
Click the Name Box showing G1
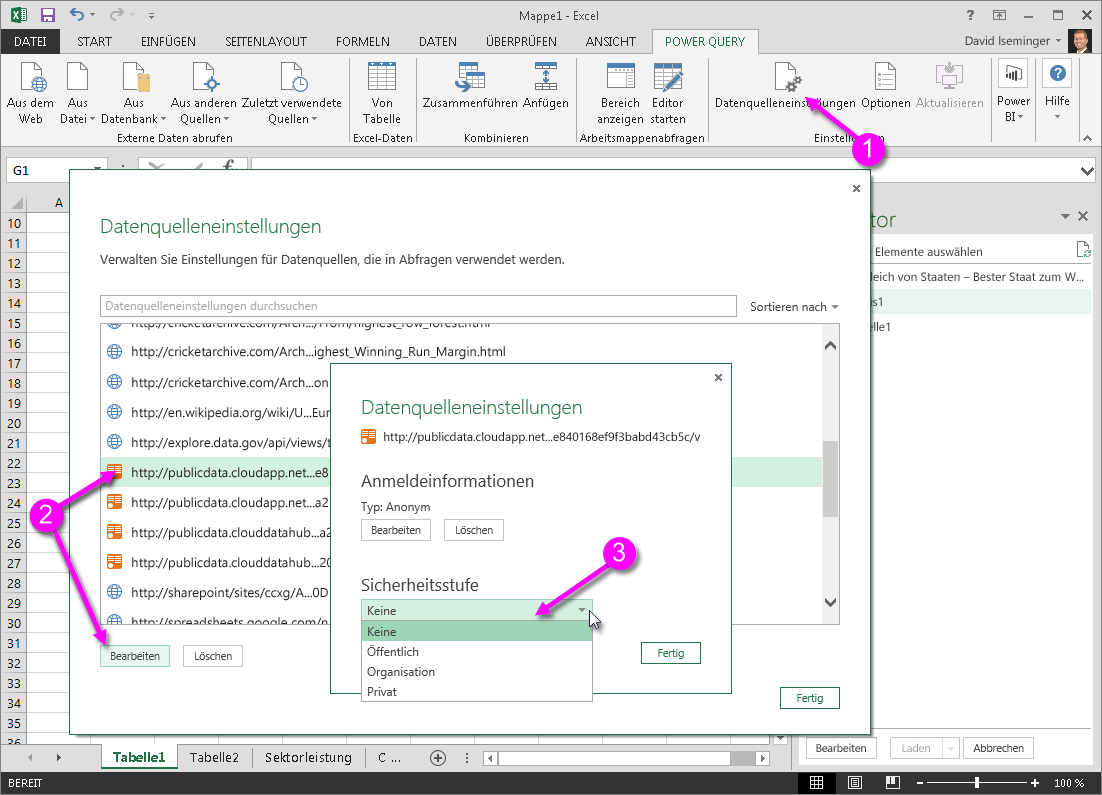tap(55, 170)
